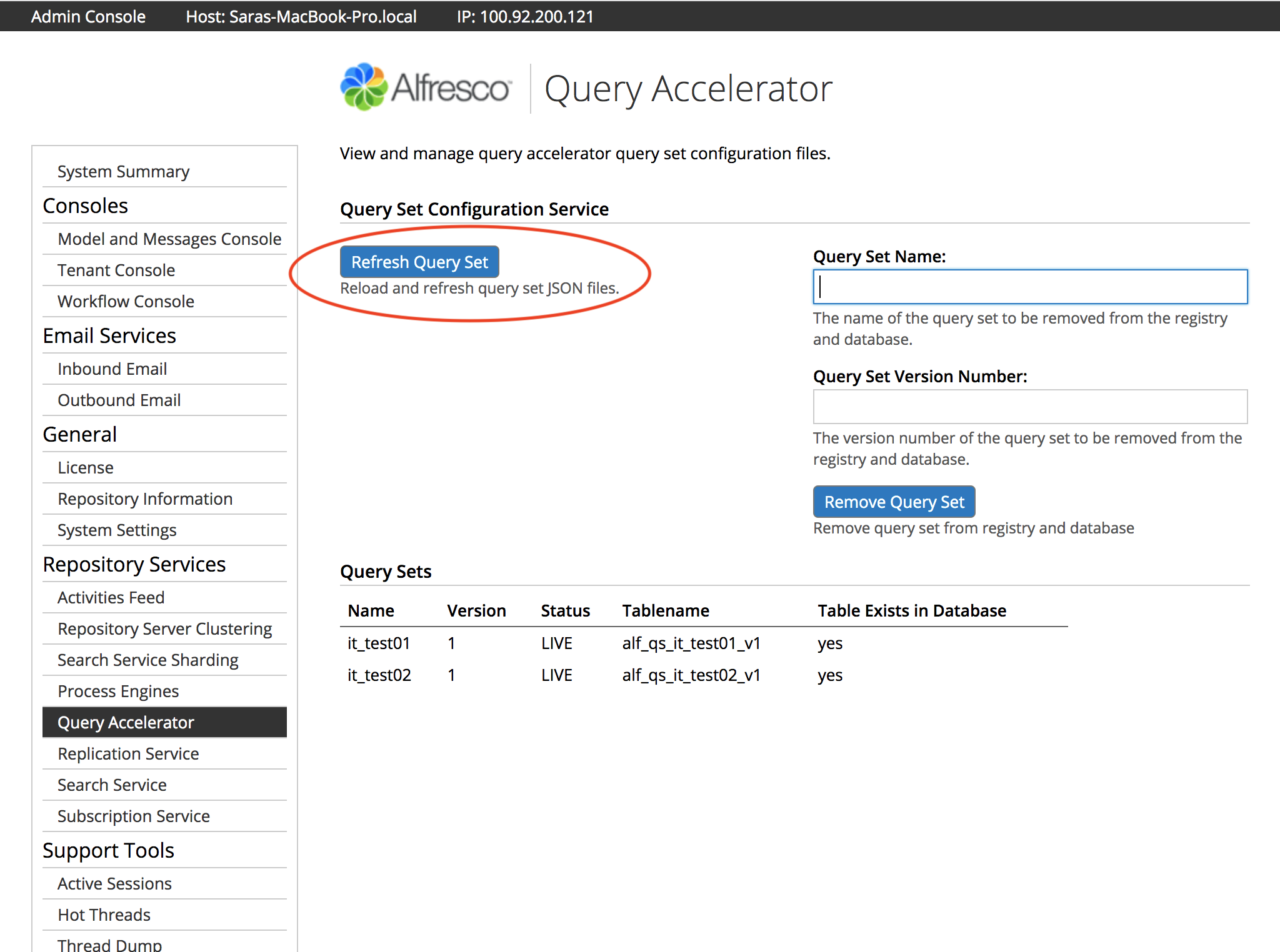Open the Workflow Console link

click(x=126, y=302)
